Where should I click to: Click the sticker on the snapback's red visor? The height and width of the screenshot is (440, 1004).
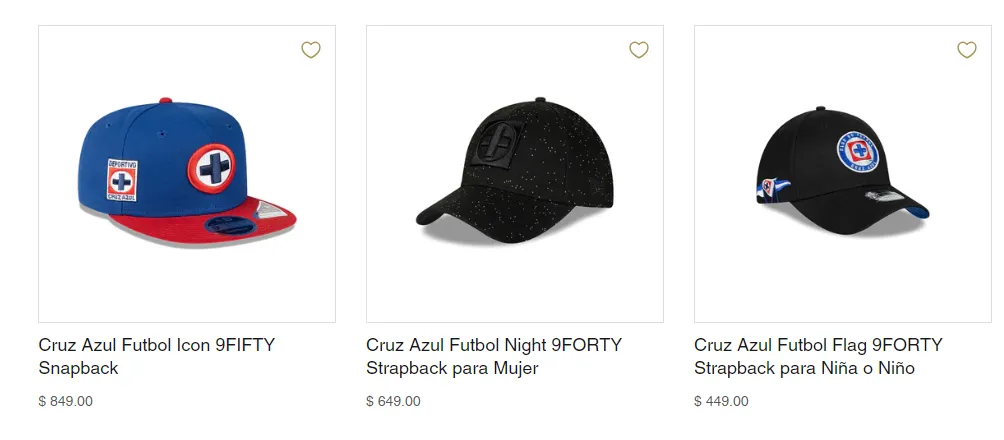pos(263,207)
